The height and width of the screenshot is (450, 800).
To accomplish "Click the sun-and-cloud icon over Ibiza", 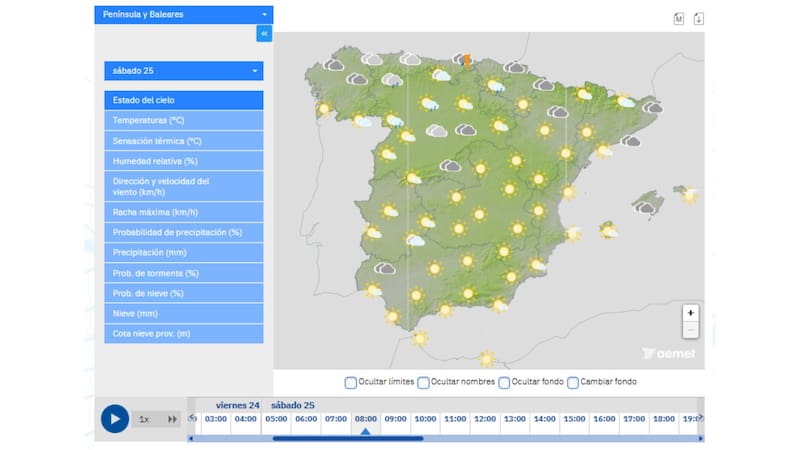I will coord(608,232).
